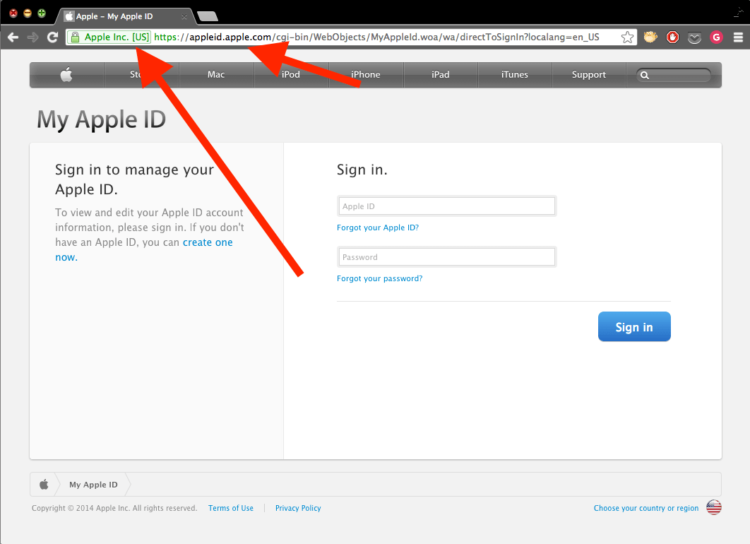This screenshot has height=544, width=750.
Task: Click the Apple logo in footer breadcrumb
Action: click(x=44, y=484)
